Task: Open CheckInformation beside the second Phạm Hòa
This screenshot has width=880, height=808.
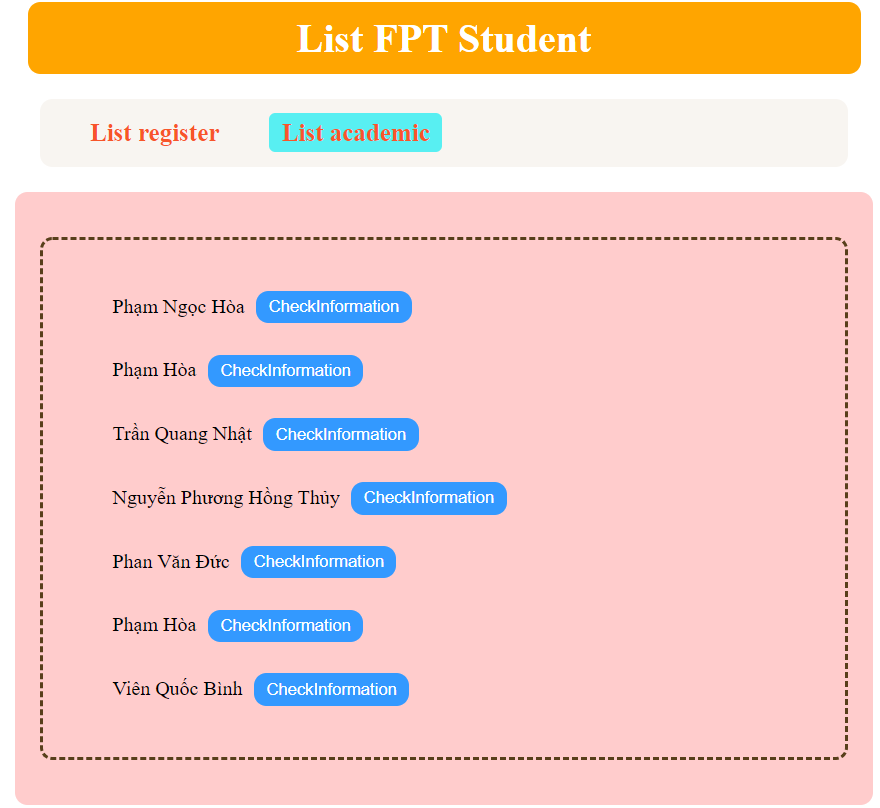Action: click(285, 625)
